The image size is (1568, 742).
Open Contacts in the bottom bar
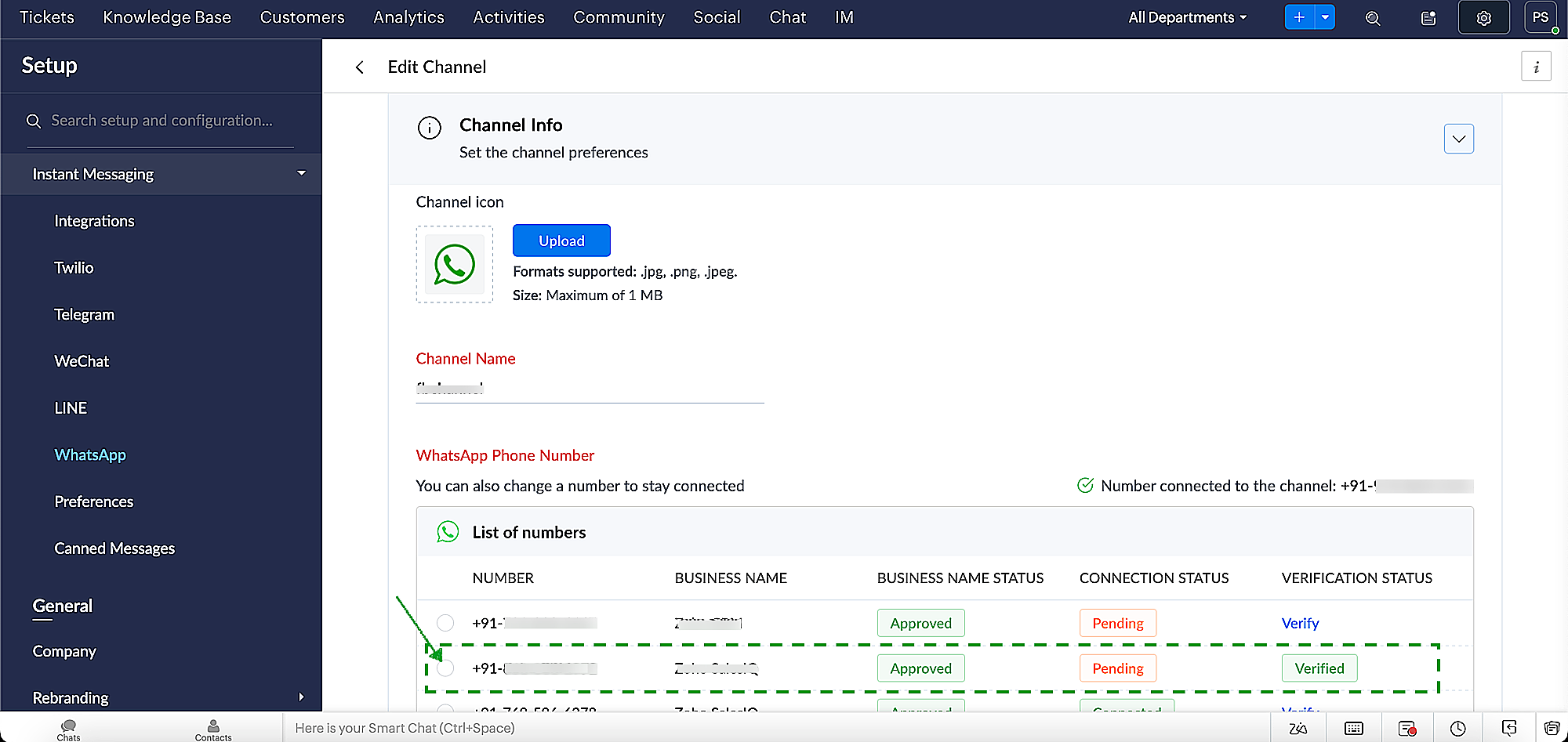[x=213, y=729]
